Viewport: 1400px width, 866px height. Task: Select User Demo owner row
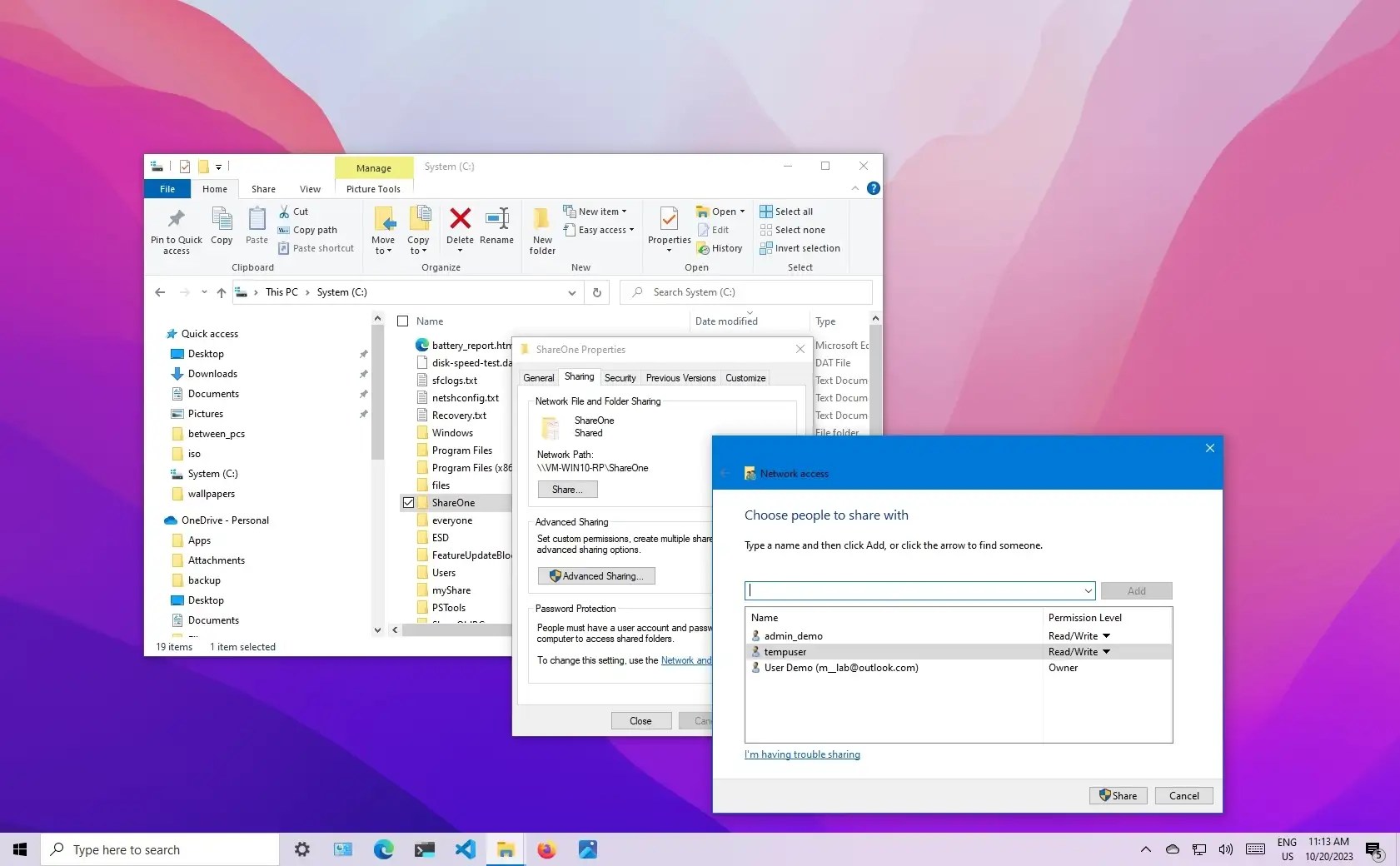pyautogui.click(x=958, y=668)
